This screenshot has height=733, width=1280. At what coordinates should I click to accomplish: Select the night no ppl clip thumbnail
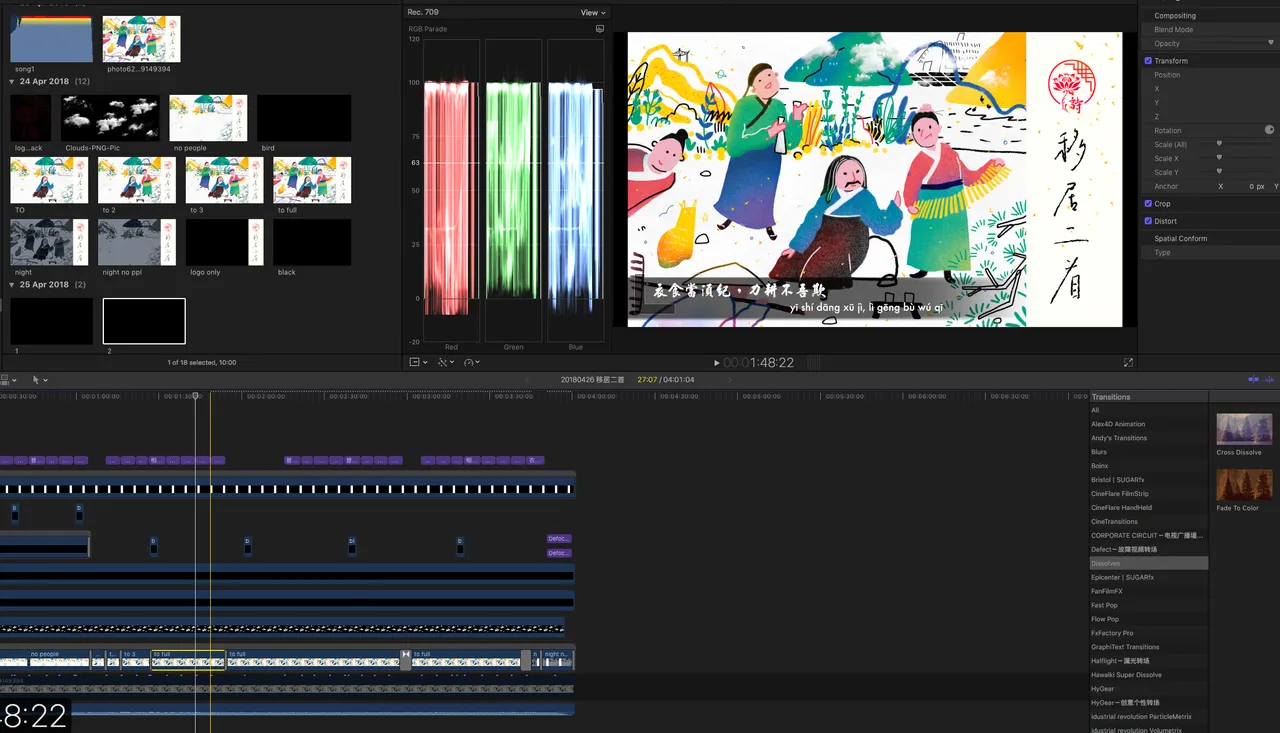coord(137,242)
